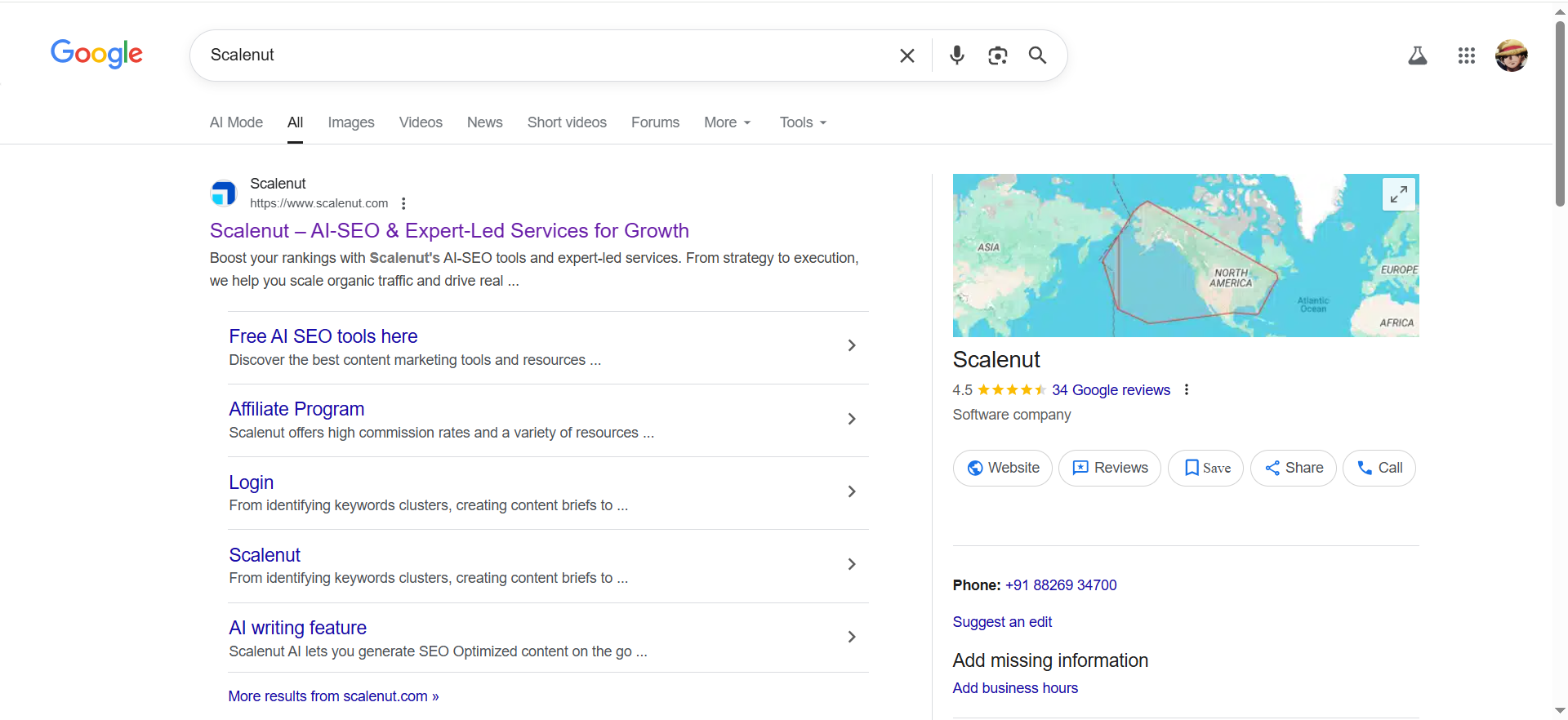
Task: Click the Scalenut knowledge panel title
Action: pyautogui.click(x=996, y=360)
